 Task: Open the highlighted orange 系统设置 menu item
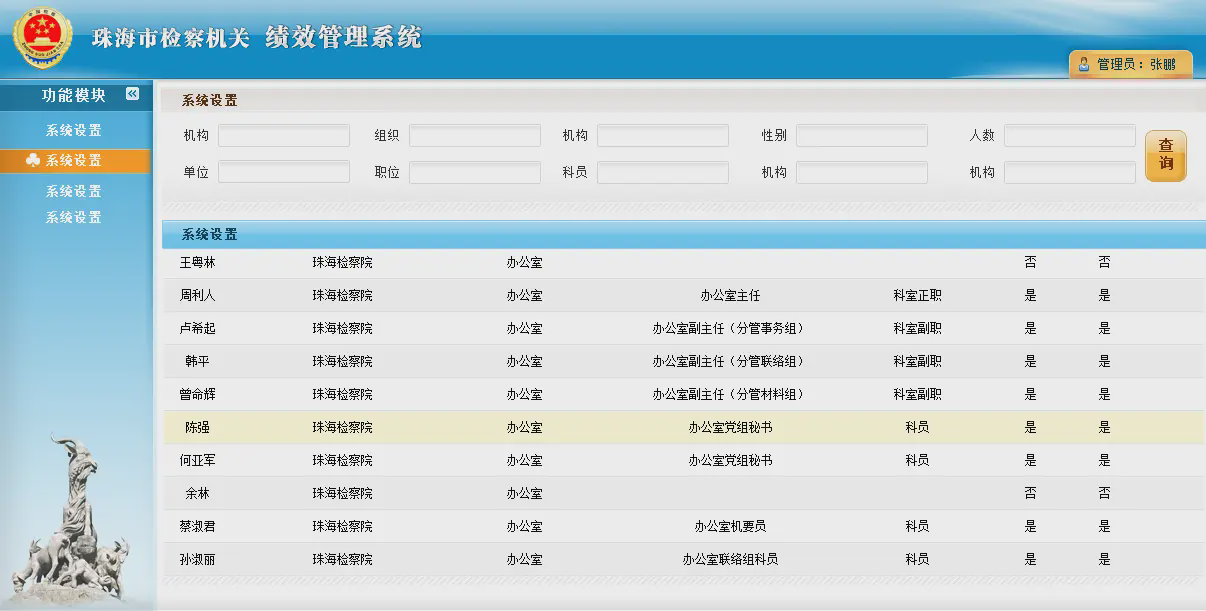point(74,160)
